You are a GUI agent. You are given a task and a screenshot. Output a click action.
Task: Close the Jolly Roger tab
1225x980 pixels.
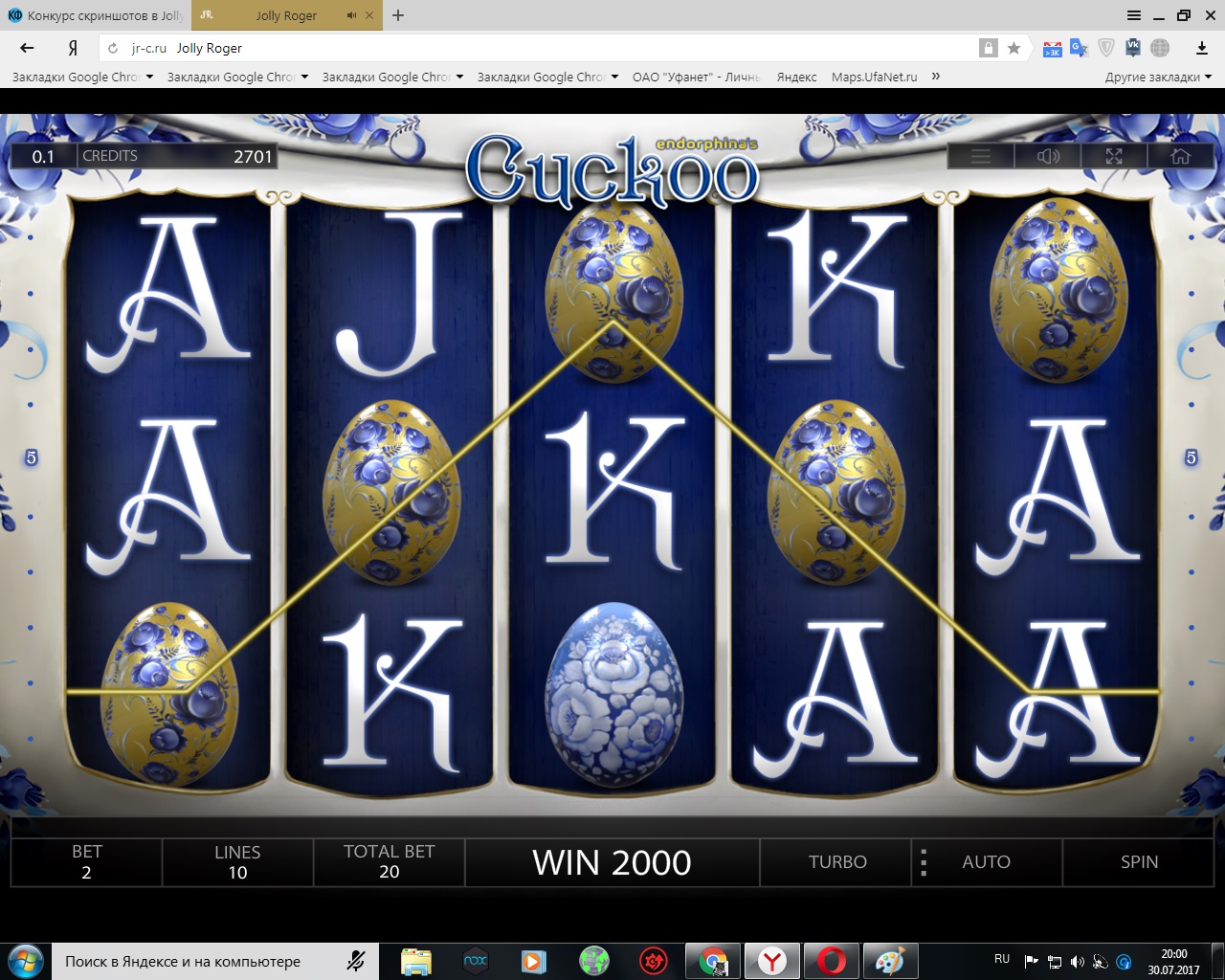[x=369, y=15]
